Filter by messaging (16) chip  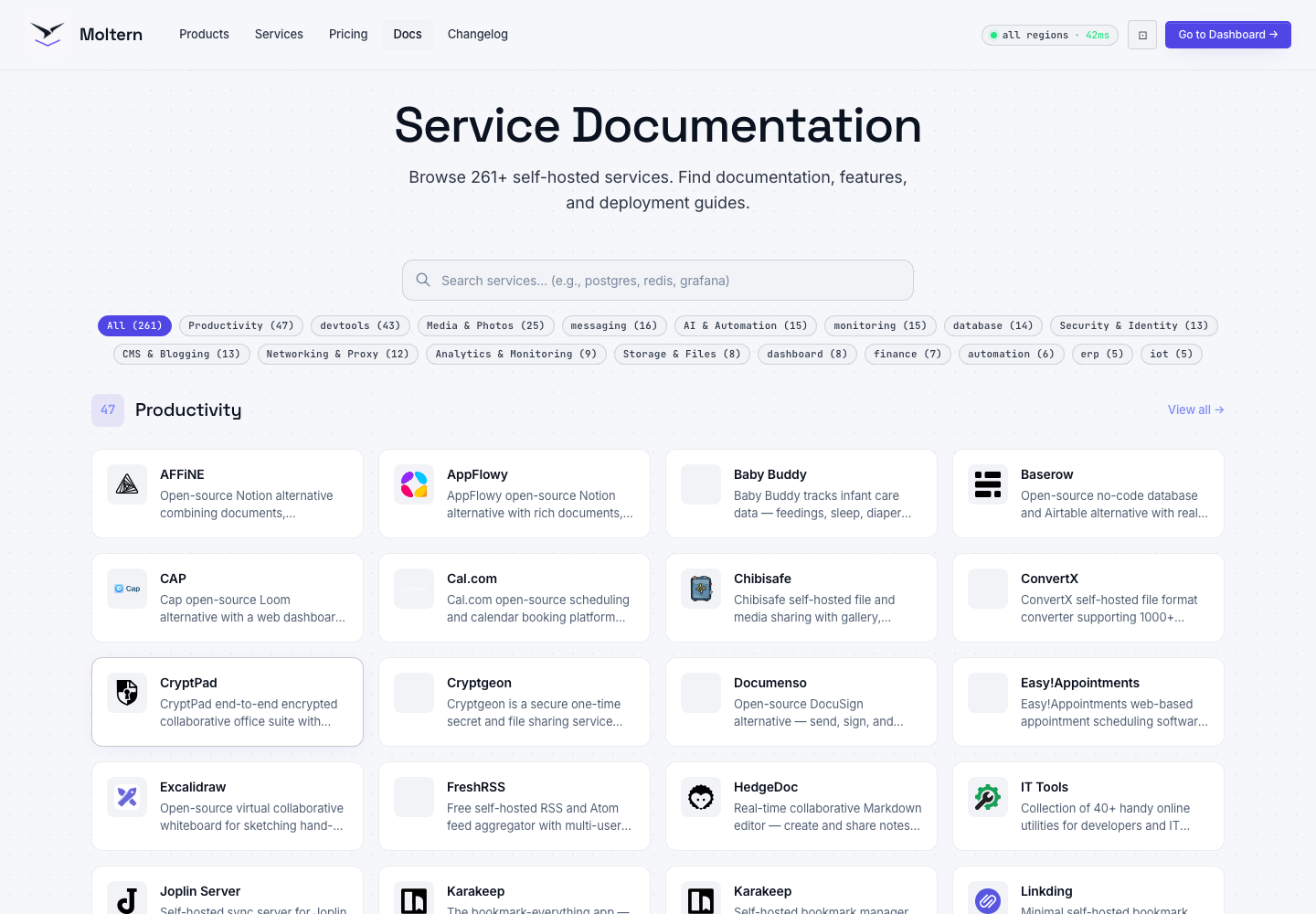pos(614,325)
